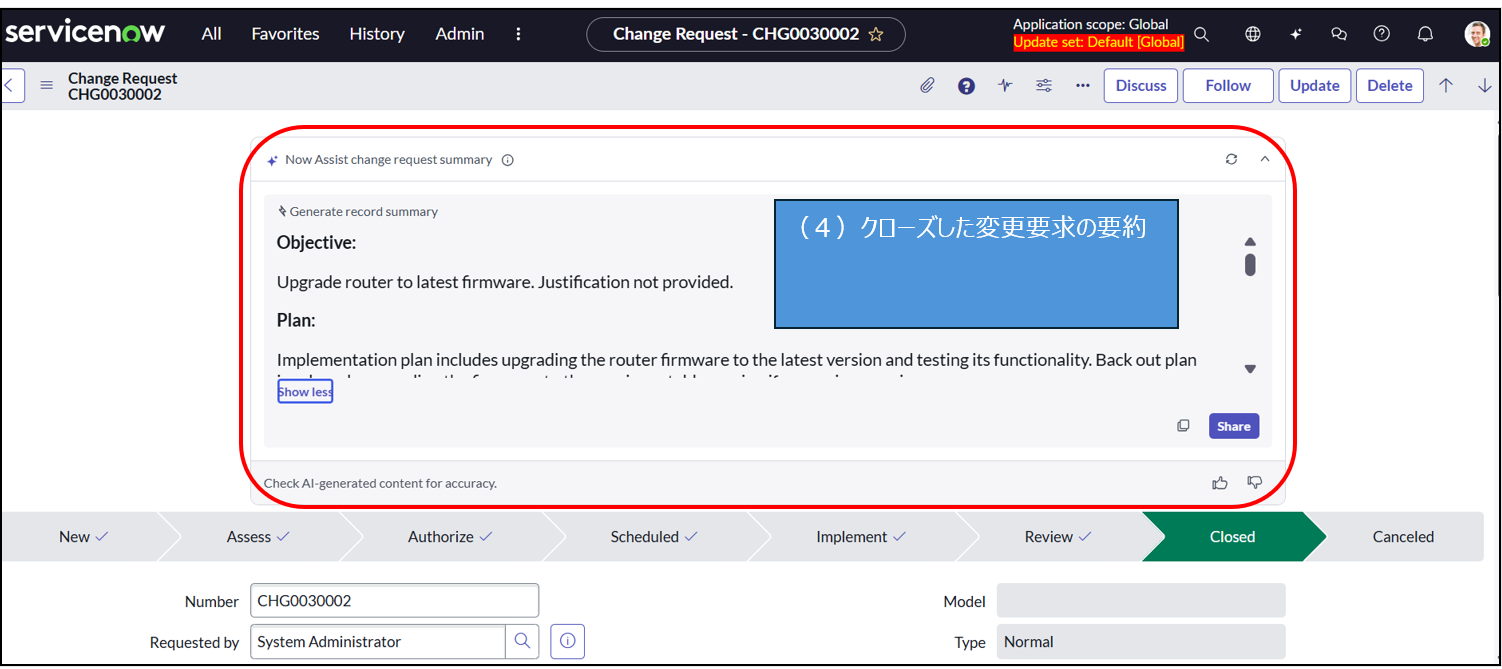The height and width of the screenshot is (669, 1502).
Task: Click the Requested by field
Action: 378,642
